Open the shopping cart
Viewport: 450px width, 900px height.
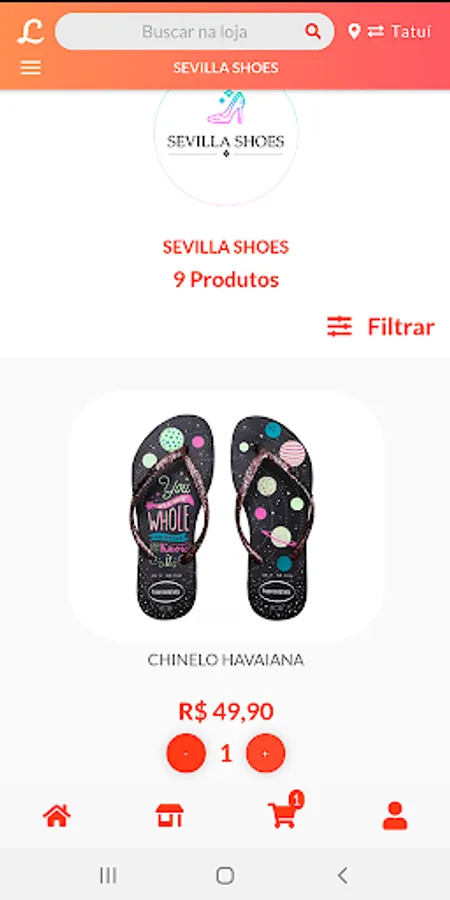coord(285,812)
